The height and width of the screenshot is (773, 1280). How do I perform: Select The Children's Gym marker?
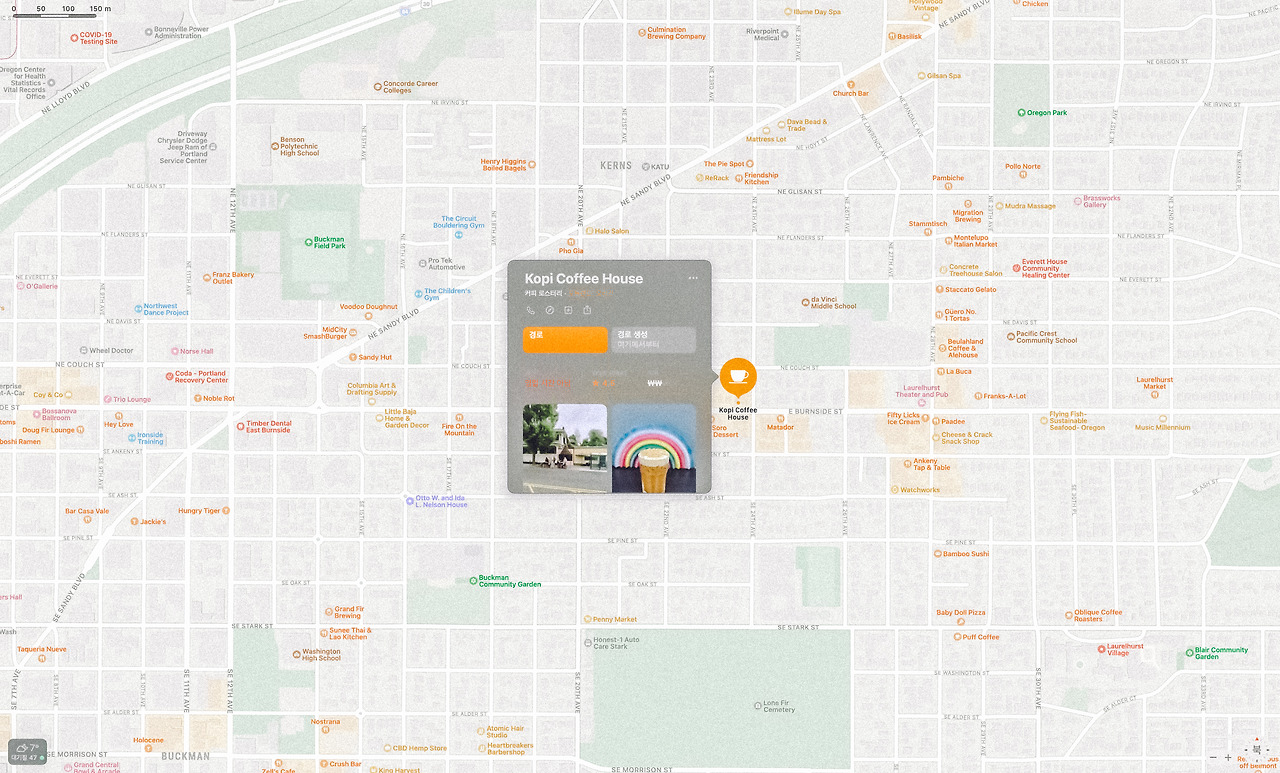pyautogui.click(x=418, y=294)
